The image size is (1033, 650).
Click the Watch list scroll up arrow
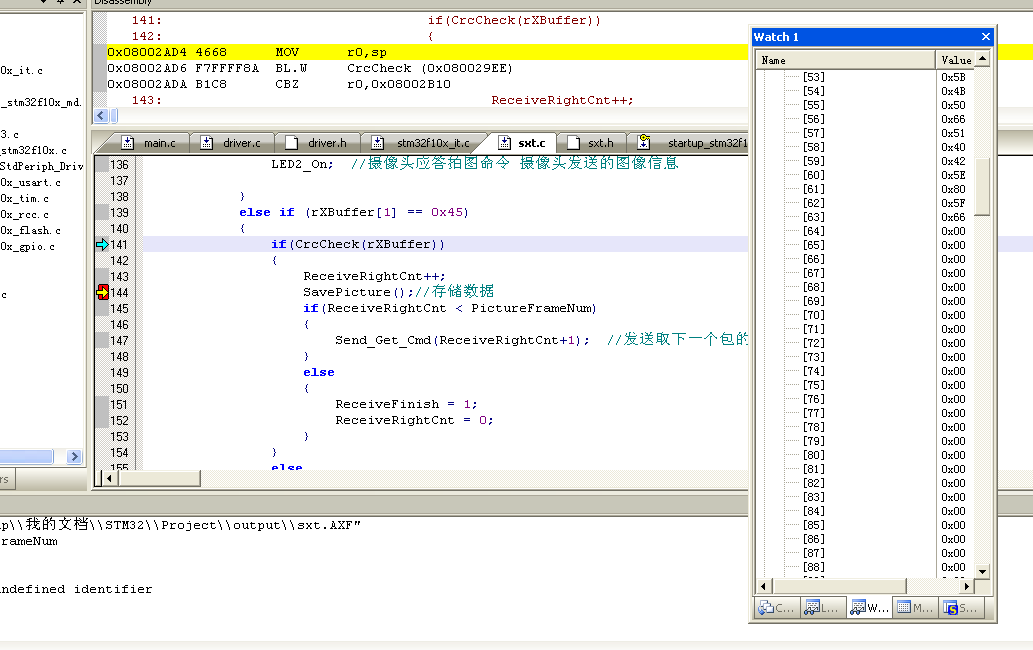982,59
